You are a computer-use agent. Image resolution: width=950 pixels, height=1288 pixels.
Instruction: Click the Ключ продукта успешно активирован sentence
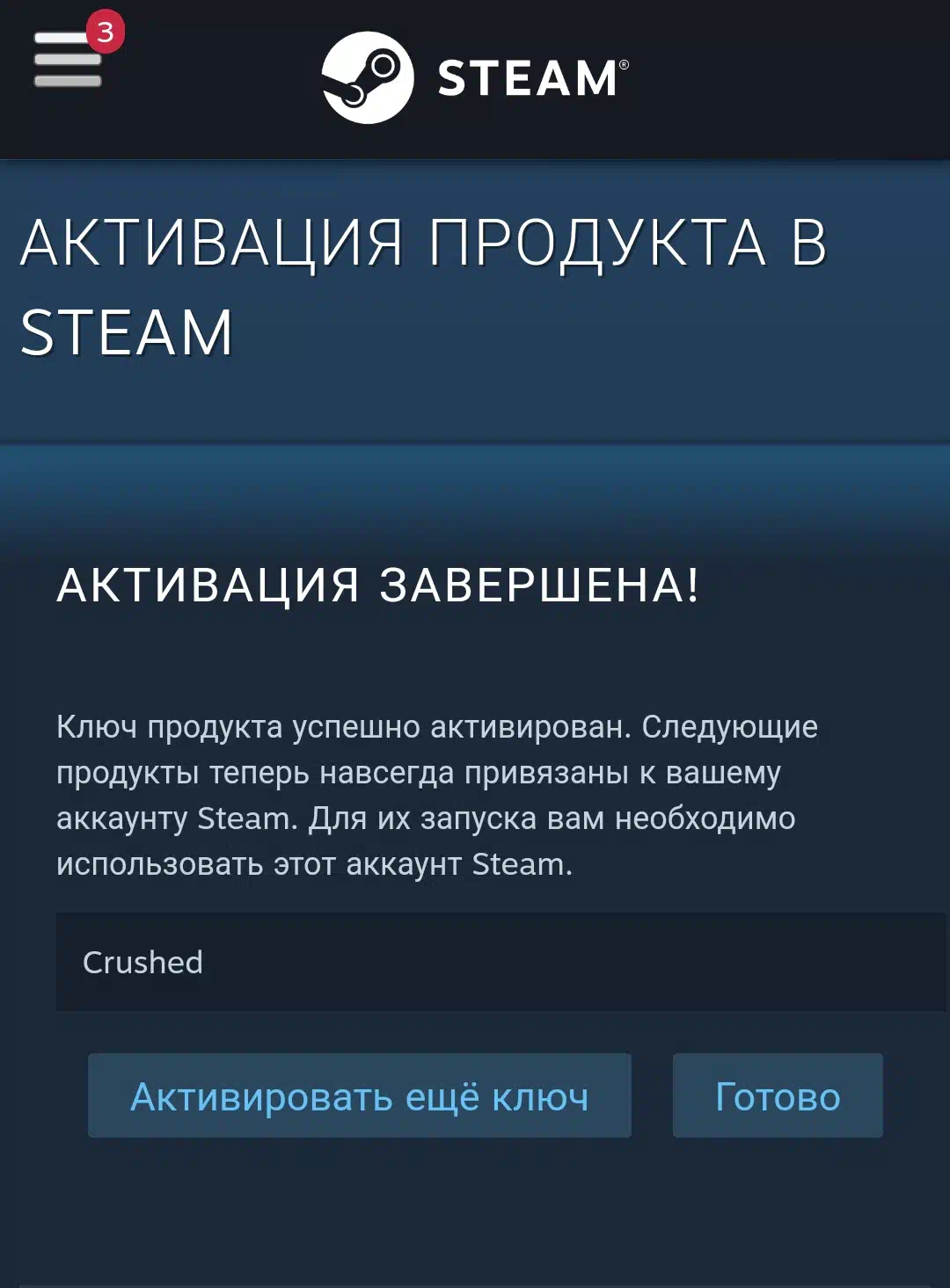pos(344,727)
